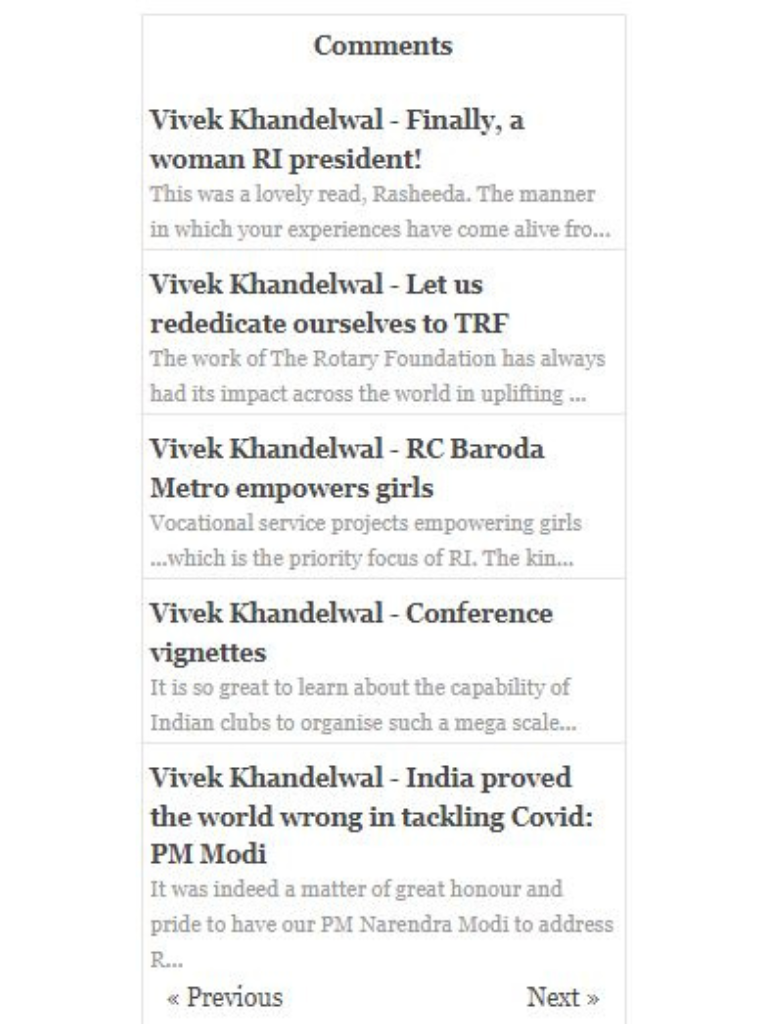Viewport: 768px width, 1024px height.
Task: Open 'India proved the world wrong' comment link
Action: coord(372,816)
